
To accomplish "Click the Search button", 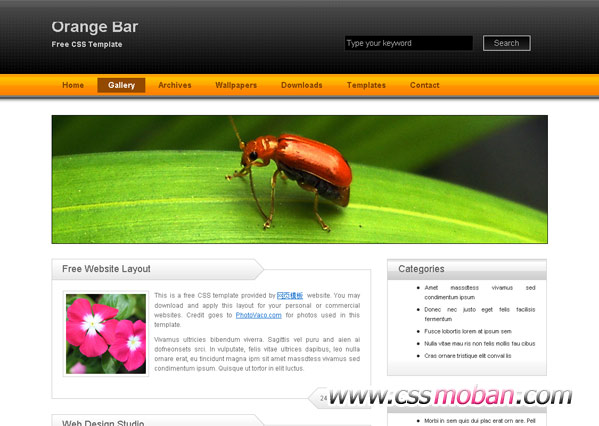I will 507,43.
